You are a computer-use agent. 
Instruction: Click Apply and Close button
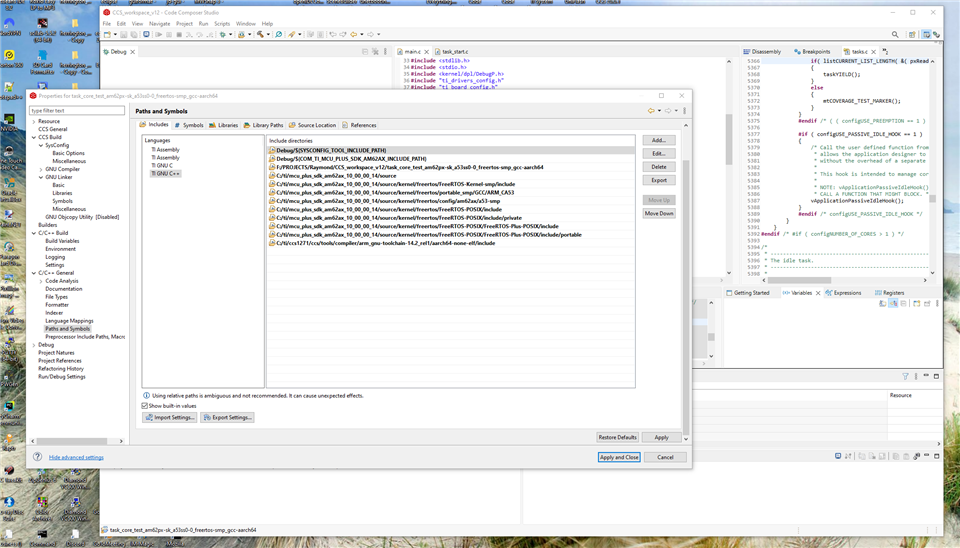click(619, 457)
